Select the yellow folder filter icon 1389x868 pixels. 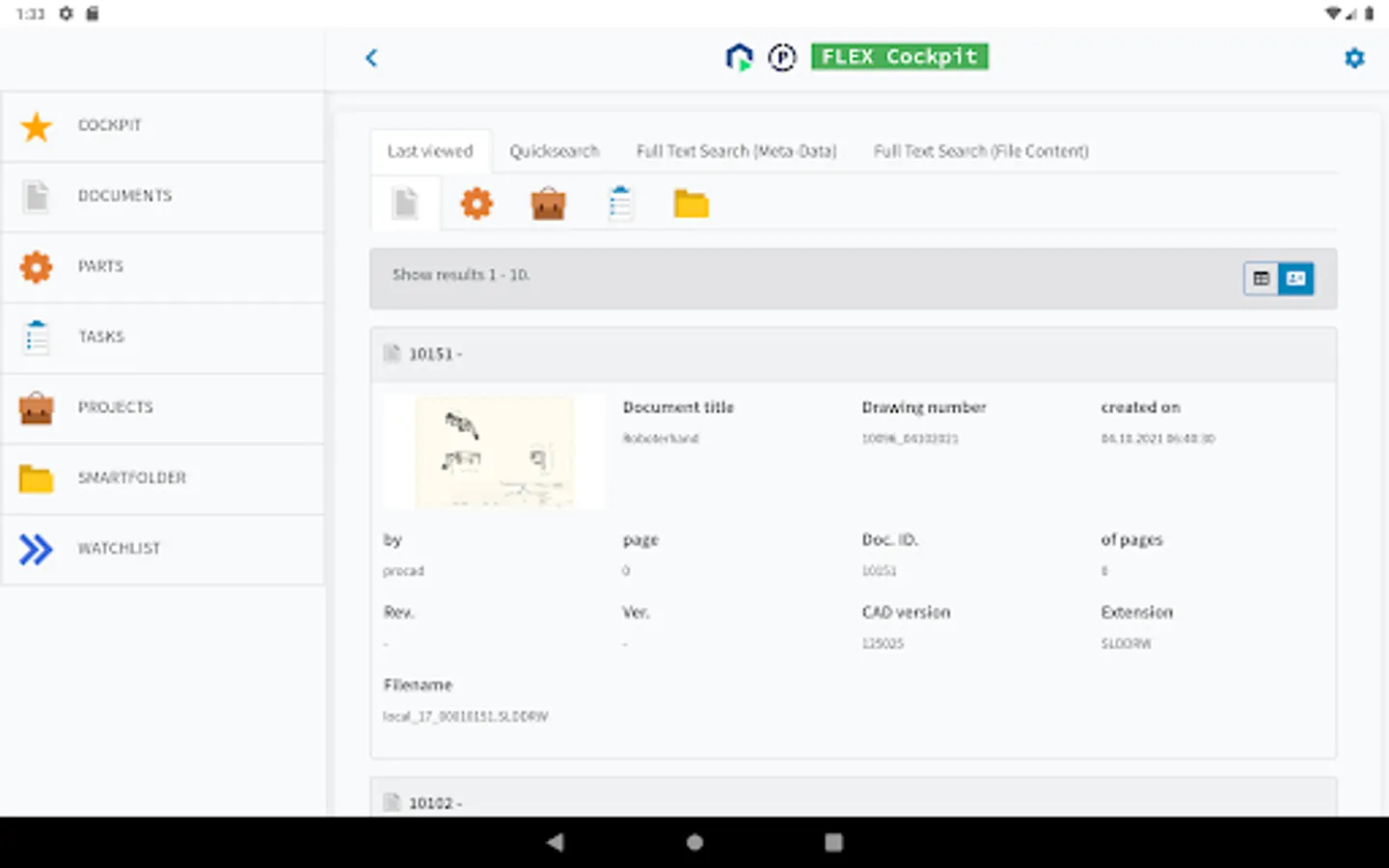pyautogui.click(x=691, y=204)
